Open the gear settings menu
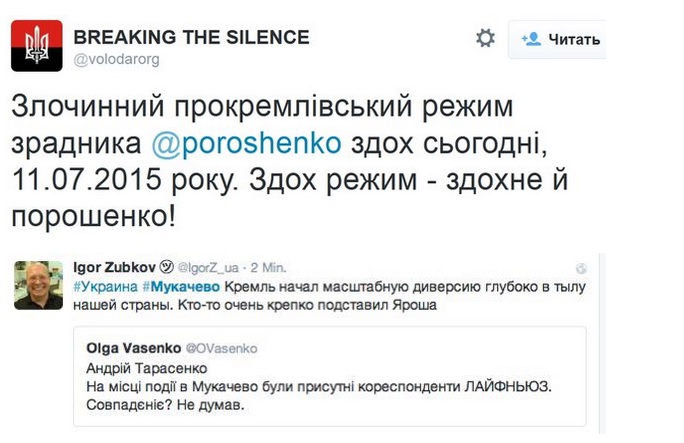Image resolution: width=684 pixels, height=443 pixels. 485,39
